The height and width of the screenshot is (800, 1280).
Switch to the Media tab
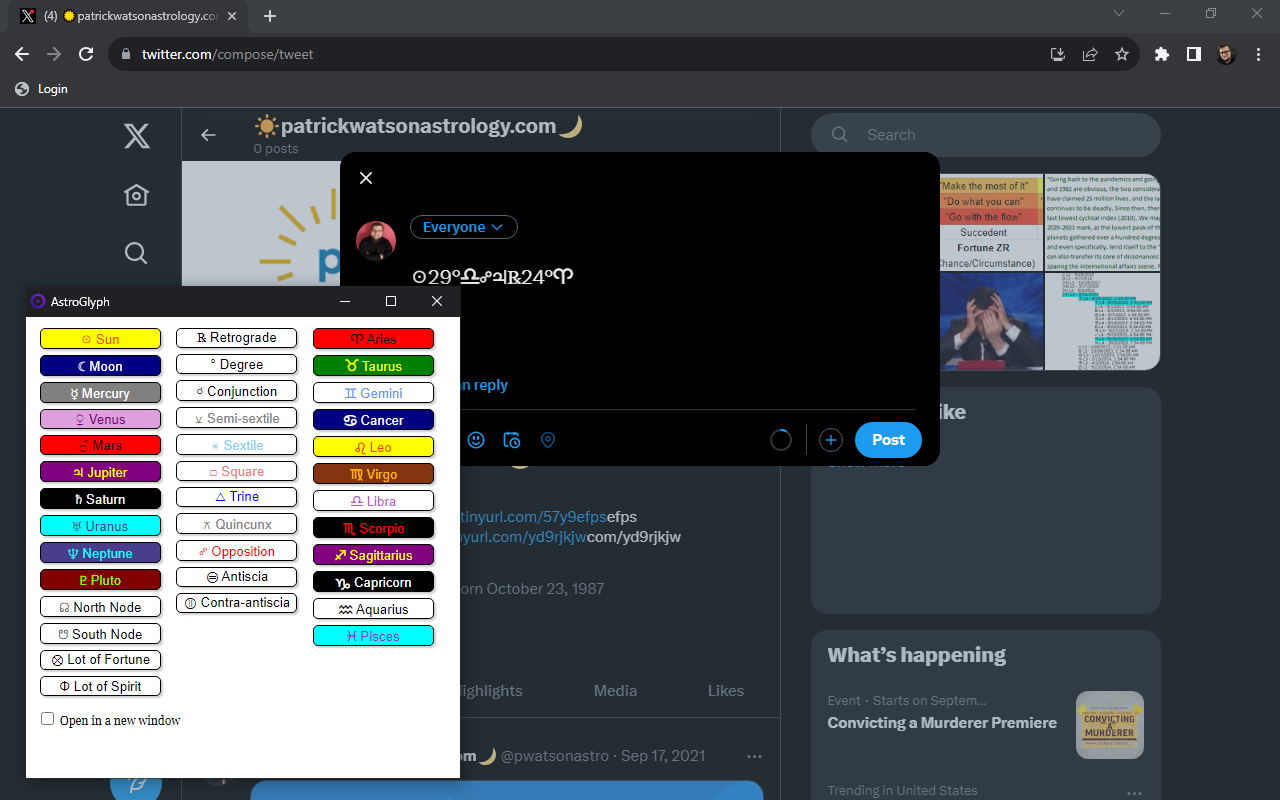[614, 690]
